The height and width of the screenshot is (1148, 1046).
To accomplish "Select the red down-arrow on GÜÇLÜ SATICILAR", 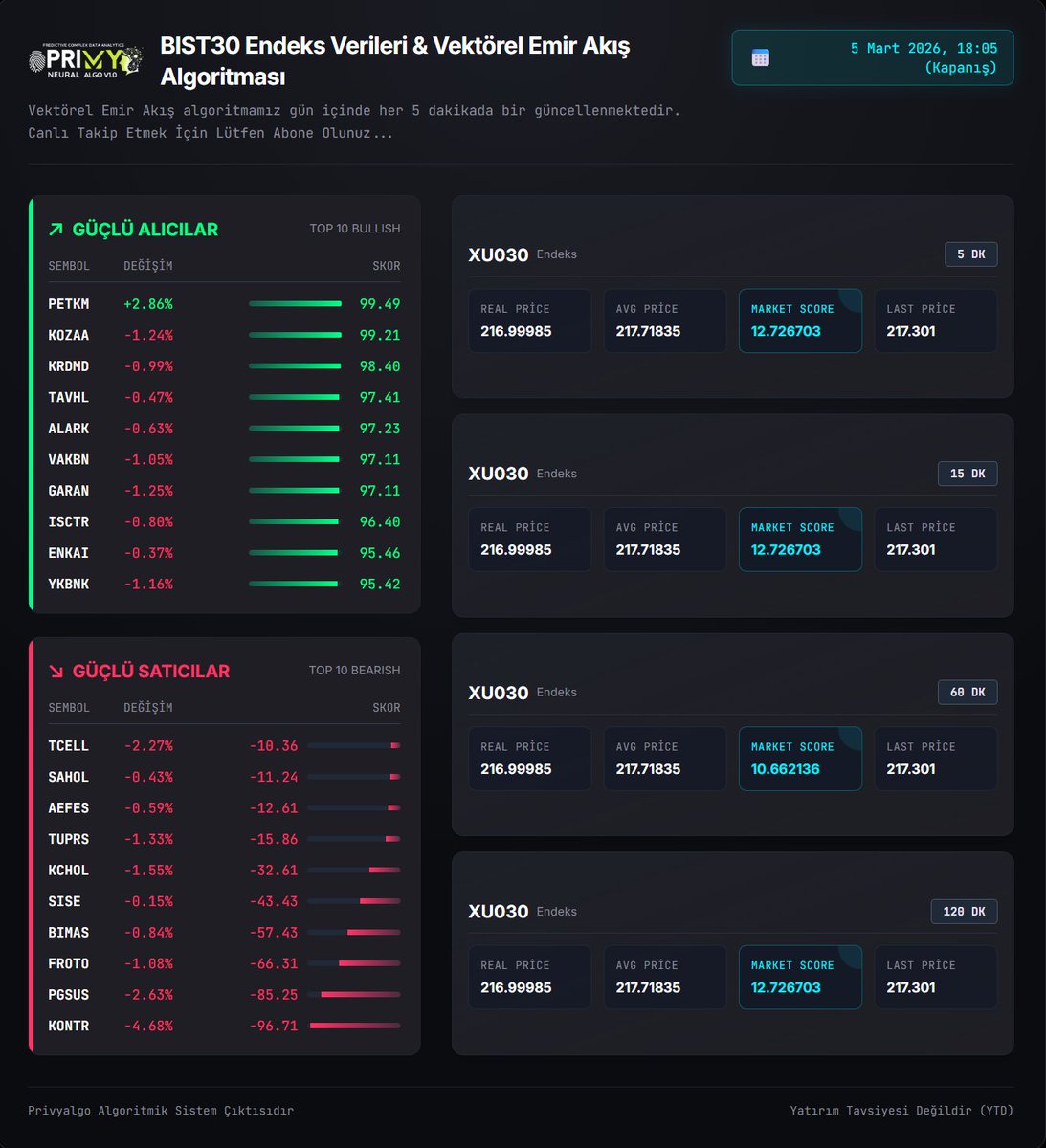I will point(56,671).
